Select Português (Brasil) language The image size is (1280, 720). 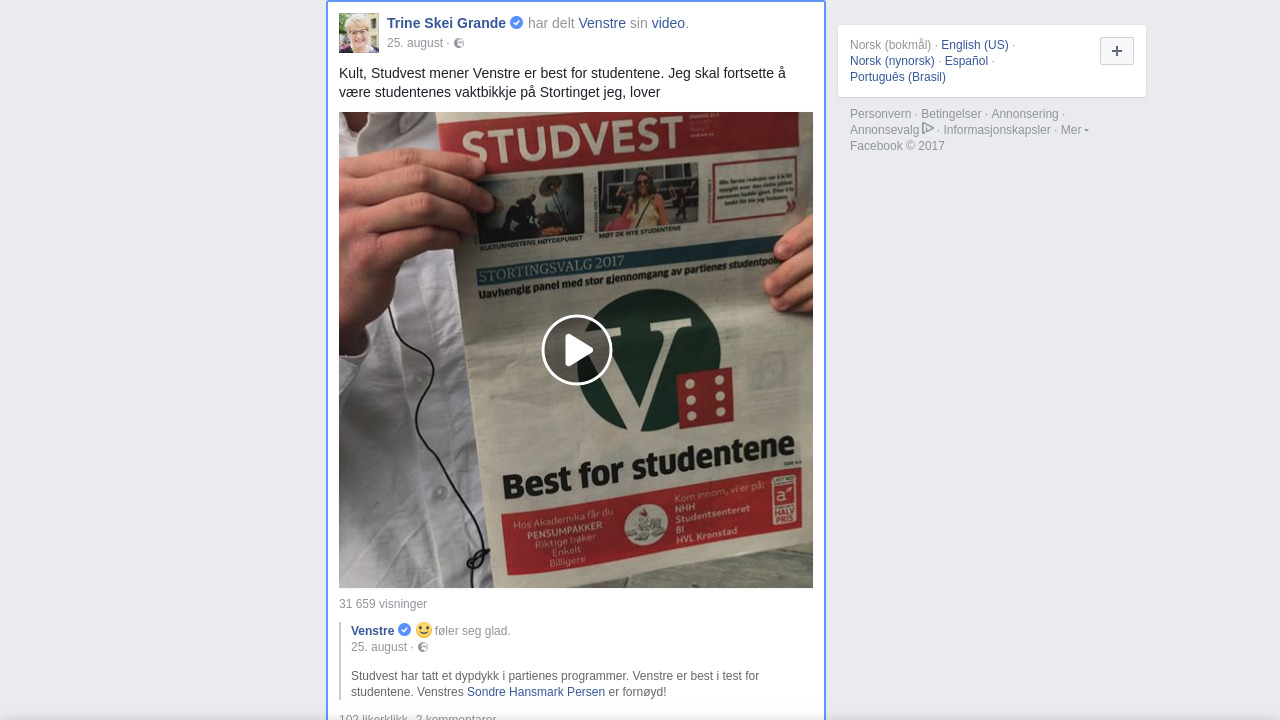(898, 77)
